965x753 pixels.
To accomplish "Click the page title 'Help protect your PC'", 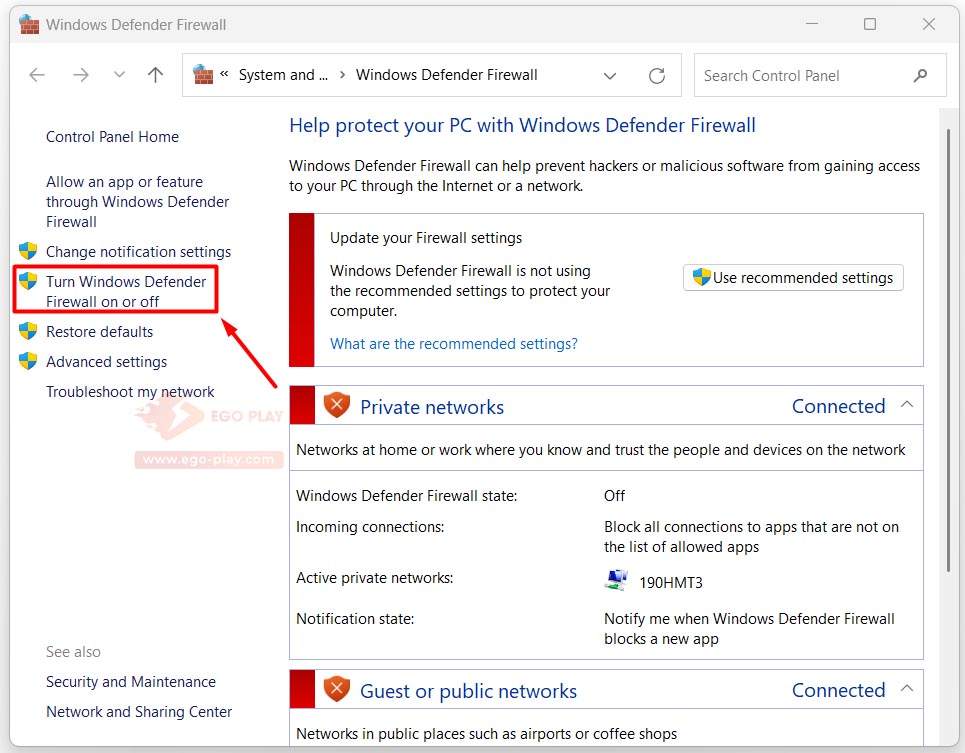I will [523, 126].
